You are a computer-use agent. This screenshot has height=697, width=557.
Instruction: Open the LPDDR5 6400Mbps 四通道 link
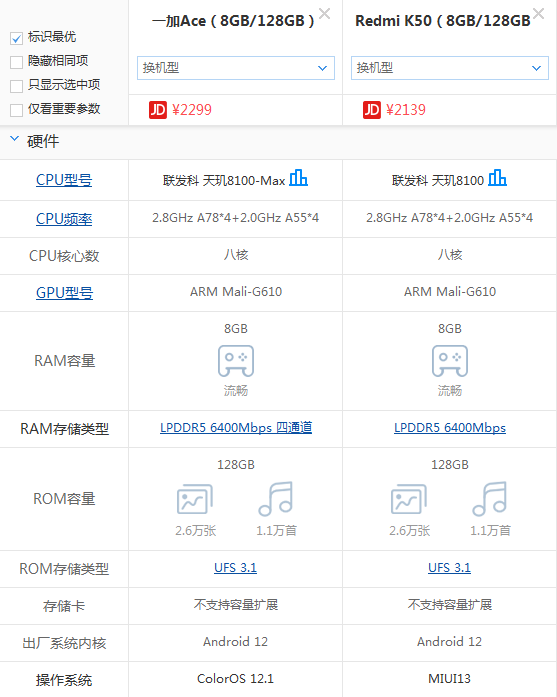coord(236,428)
